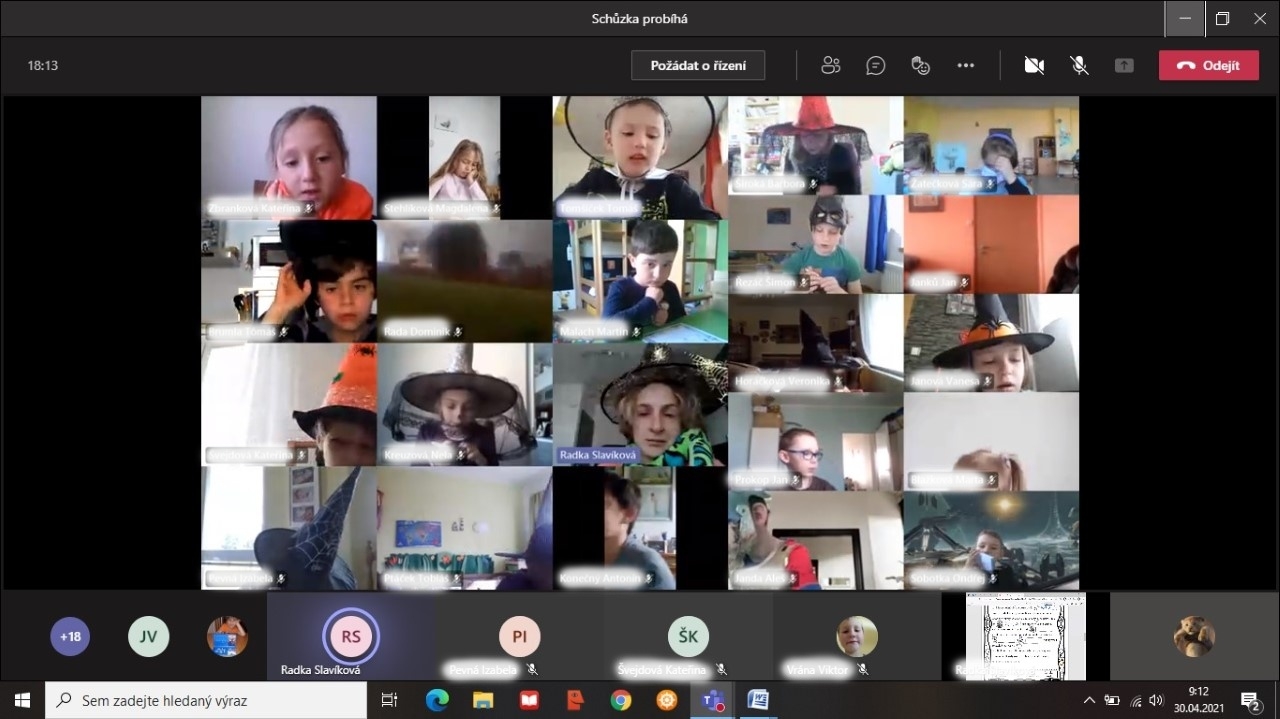Click the Windows search input field
Screen dimensions: 1280x719
point(207,700)
